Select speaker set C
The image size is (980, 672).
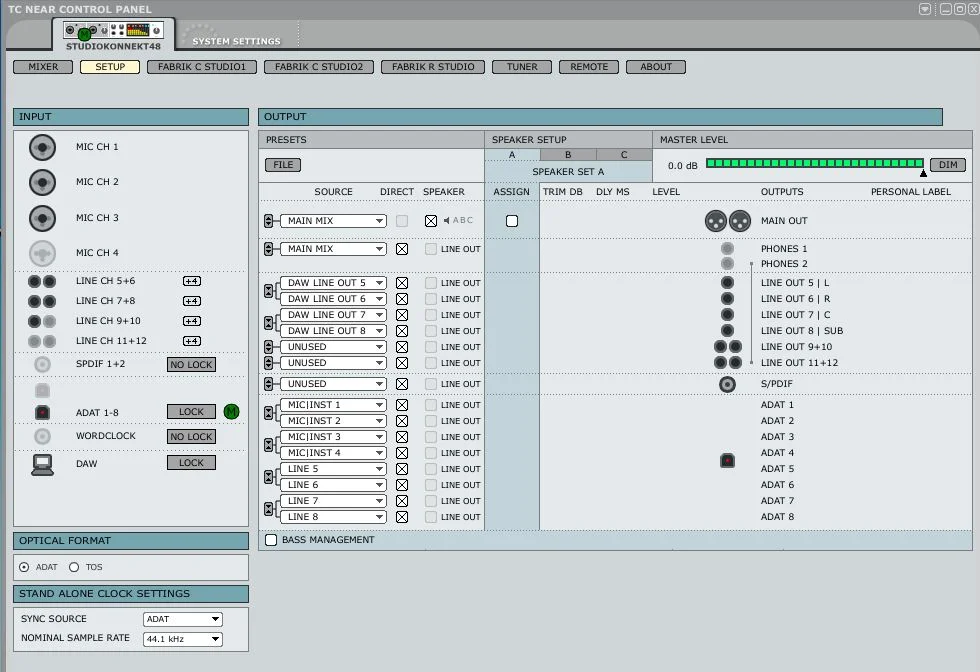[624, 154]
